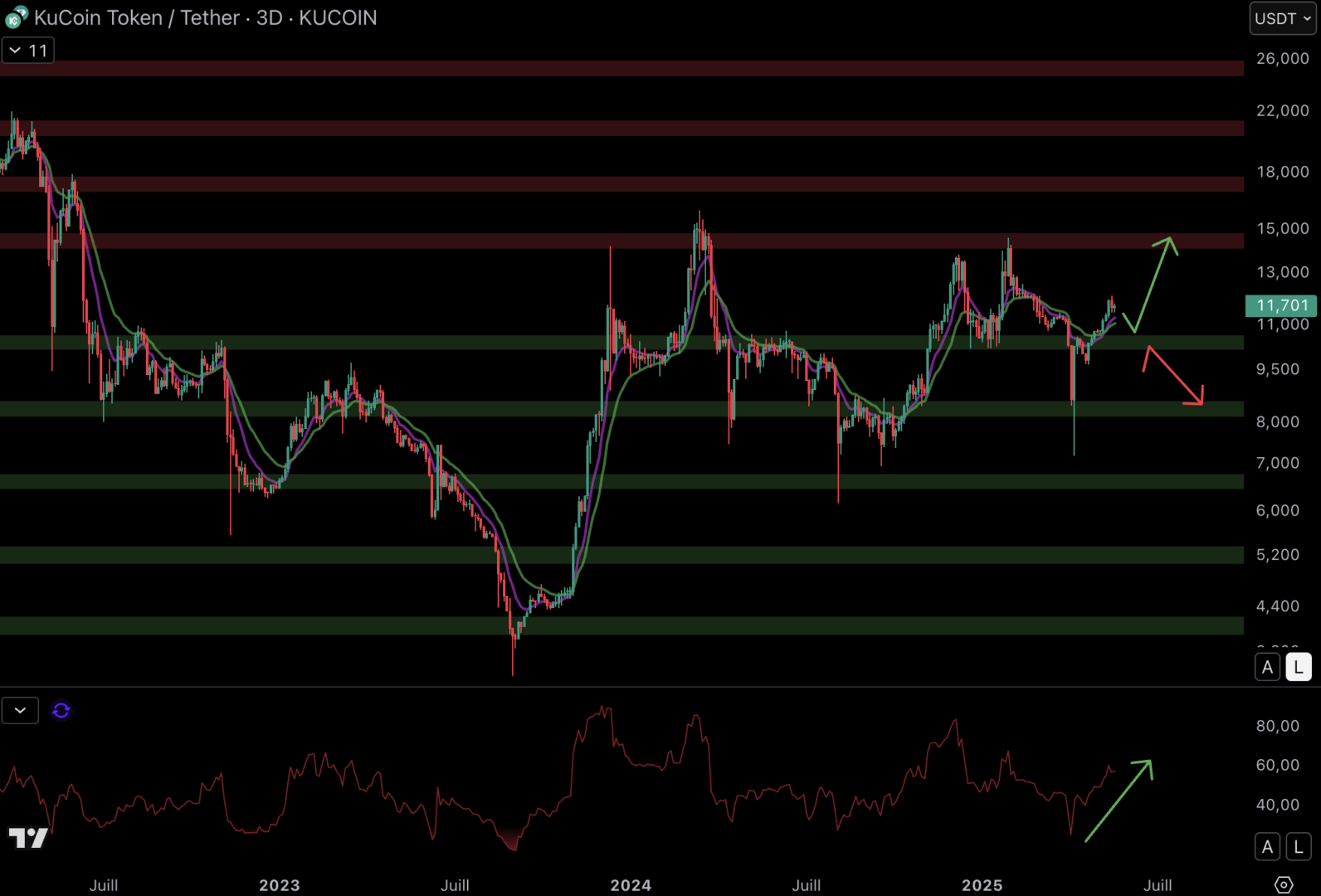Toggle log scale on the RSI pane

tap(1299, 847)
